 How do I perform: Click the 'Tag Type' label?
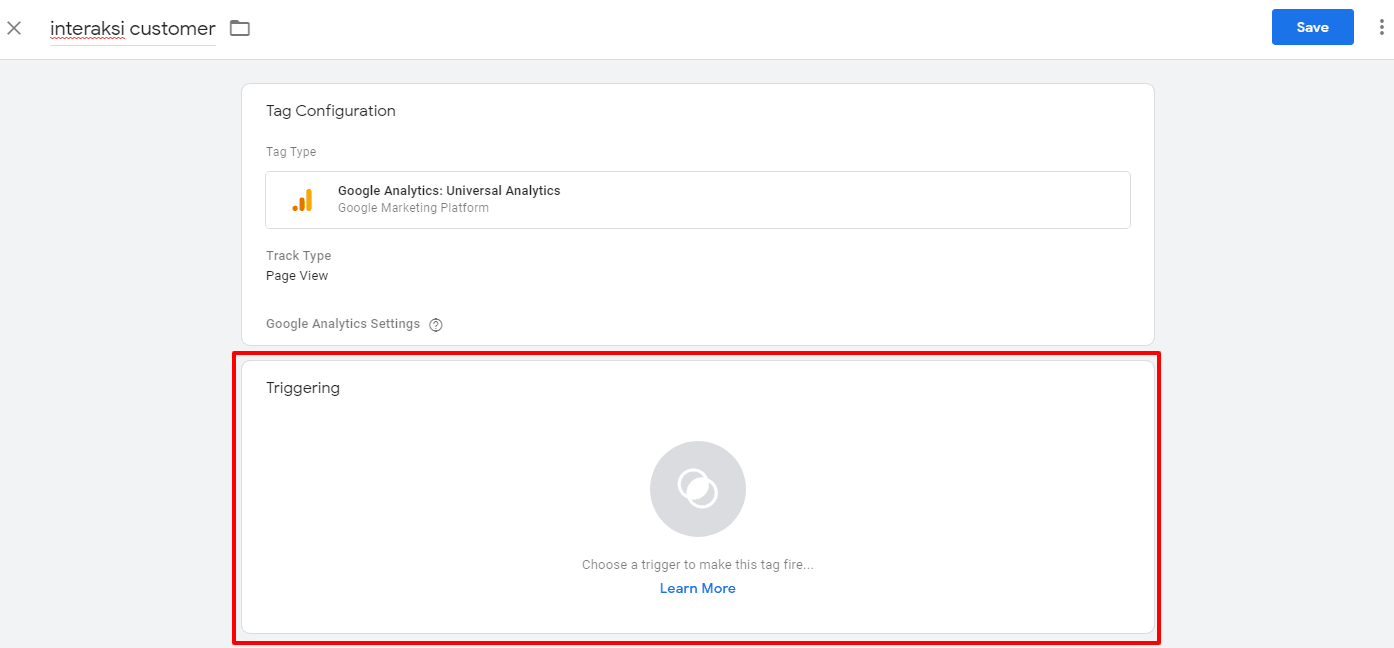coord(290,152)
